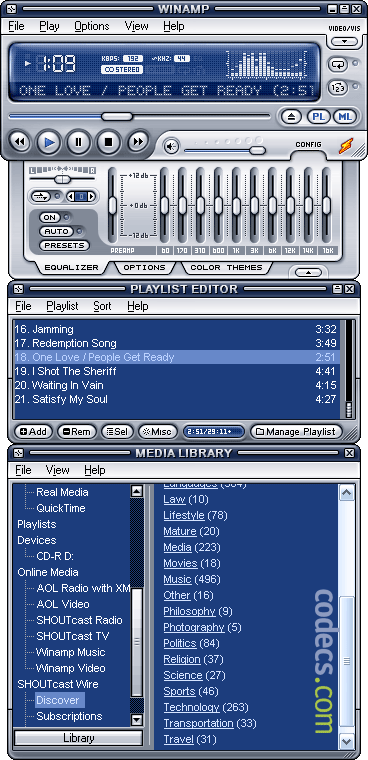The width and height of the screenshot is (368, 760).
Task: Open the Manage Playlist dropdown
Action: point(296,431)
